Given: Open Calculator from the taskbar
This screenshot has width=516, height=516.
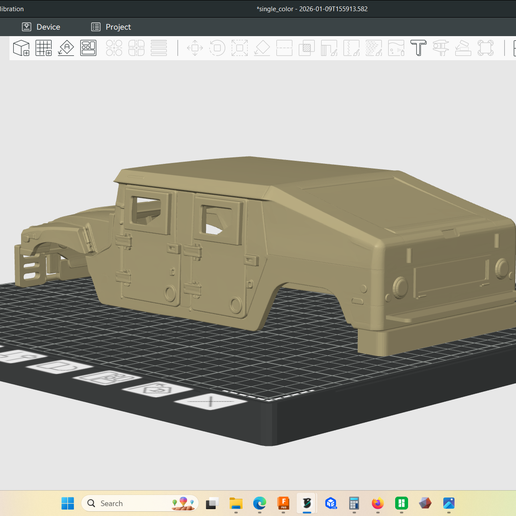Looking at the screenshot, I should [354, 503].
